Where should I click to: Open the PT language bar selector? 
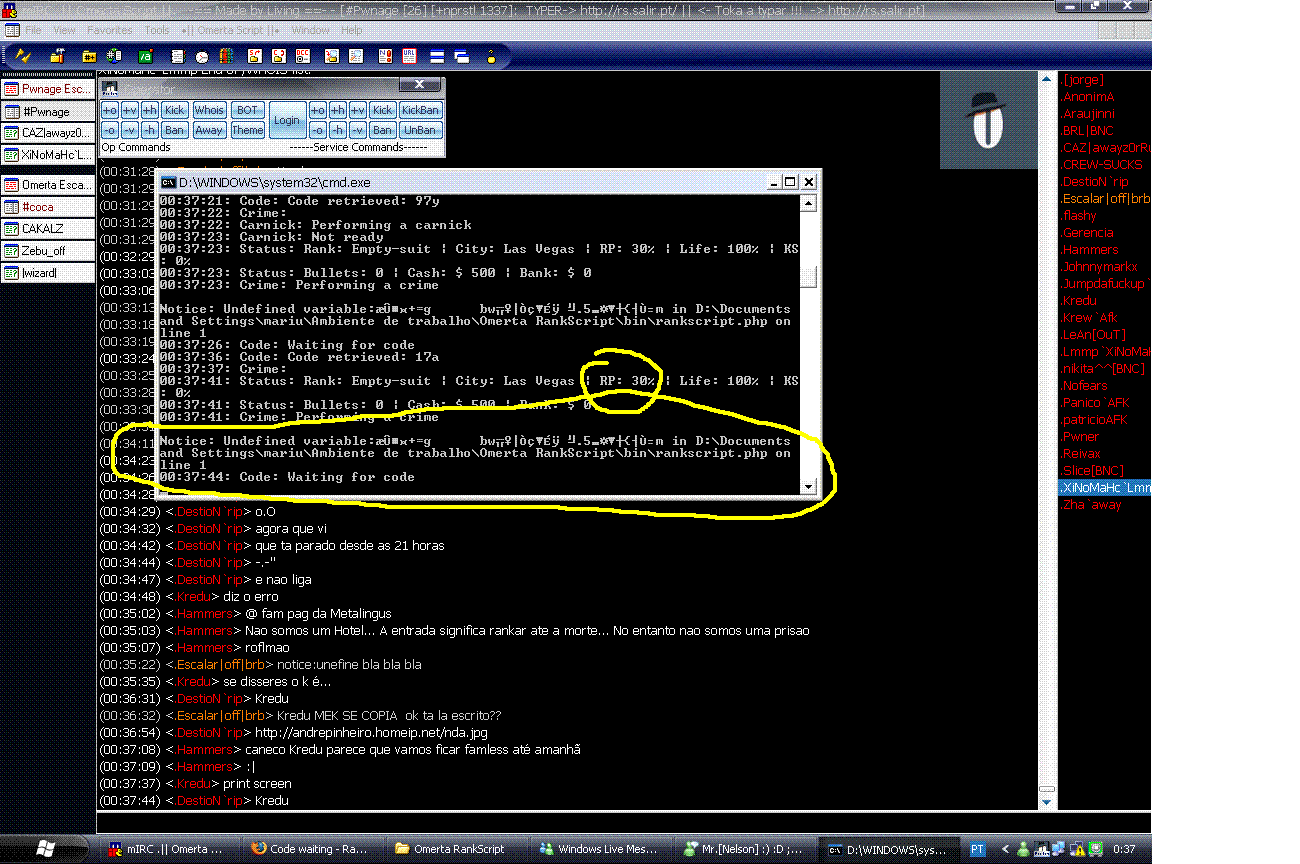coord(977,849)
